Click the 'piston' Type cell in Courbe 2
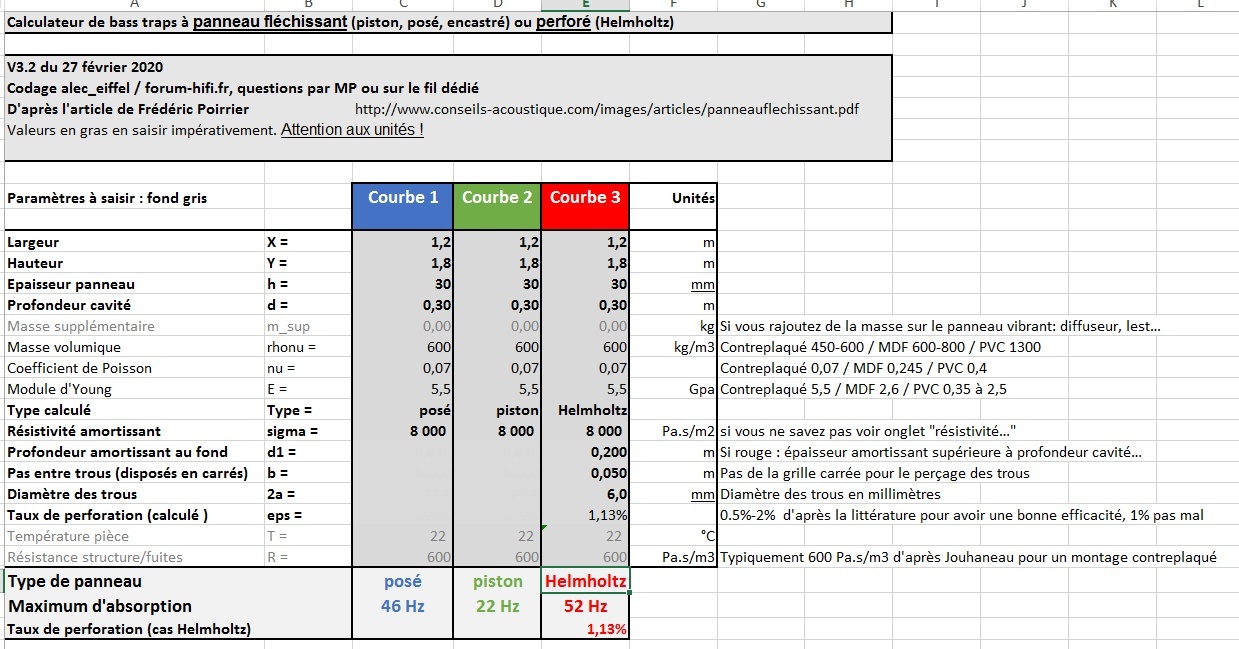Screen dimensions: 1239x649 click(x=497, y=410)
